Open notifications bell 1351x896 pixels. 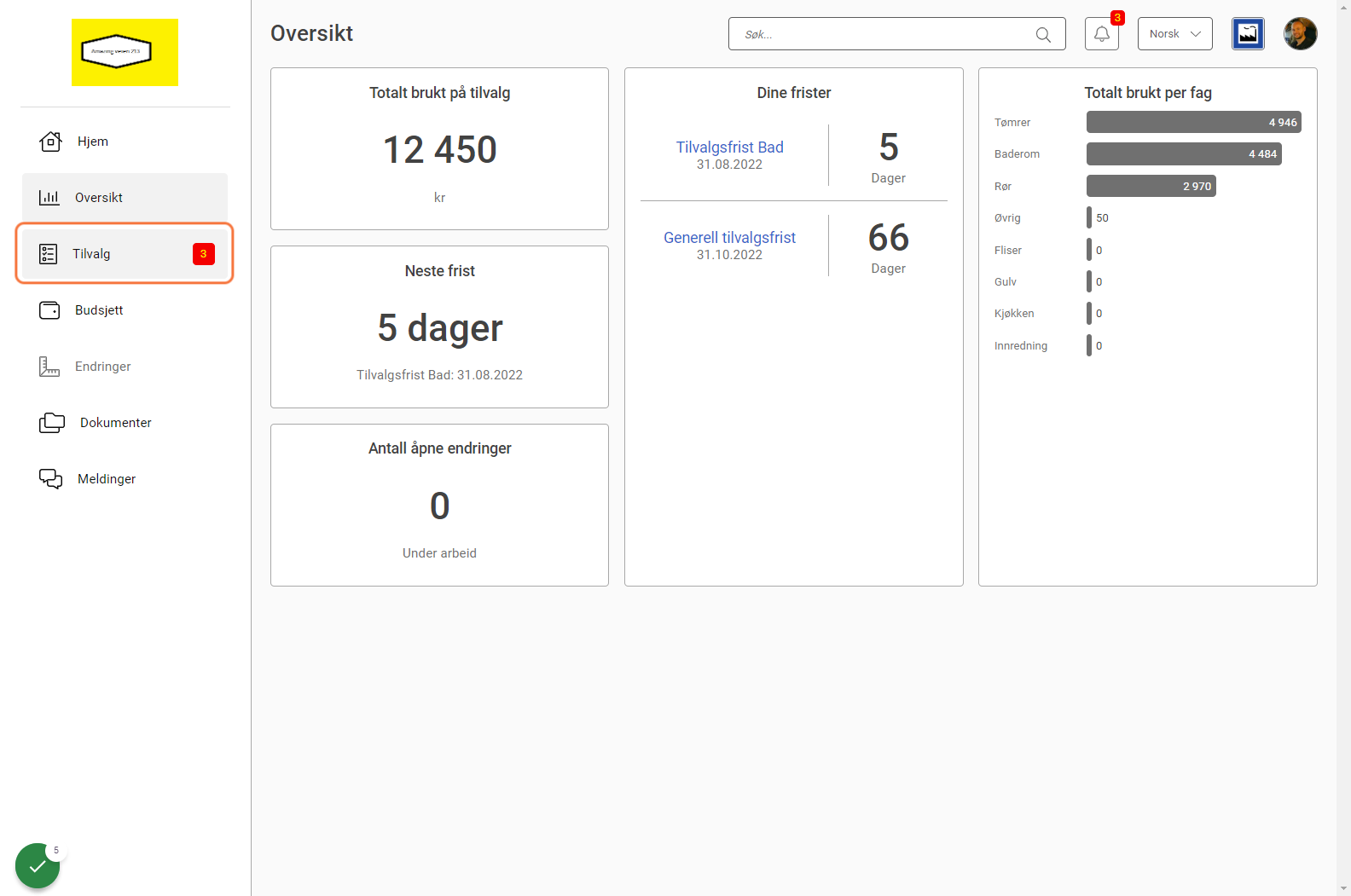[1102, 34]
